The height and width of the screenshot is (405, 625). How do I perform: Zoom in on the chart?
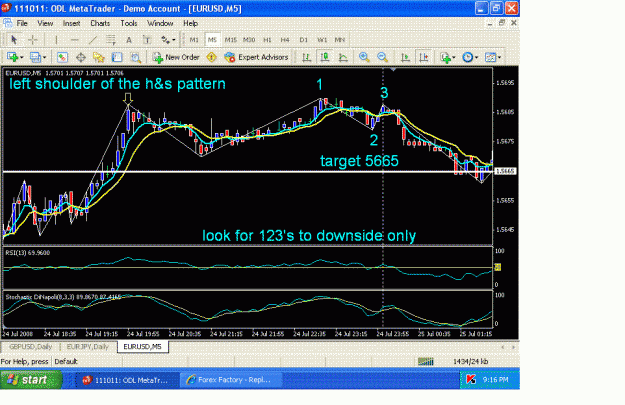[364, 57]
